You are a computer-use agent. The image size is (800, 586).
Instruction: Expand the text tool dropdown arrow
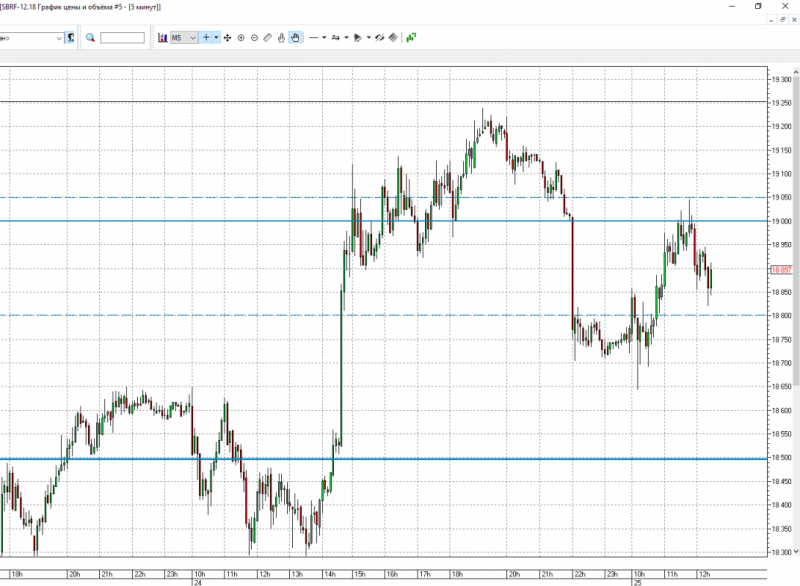click(346, 38)
